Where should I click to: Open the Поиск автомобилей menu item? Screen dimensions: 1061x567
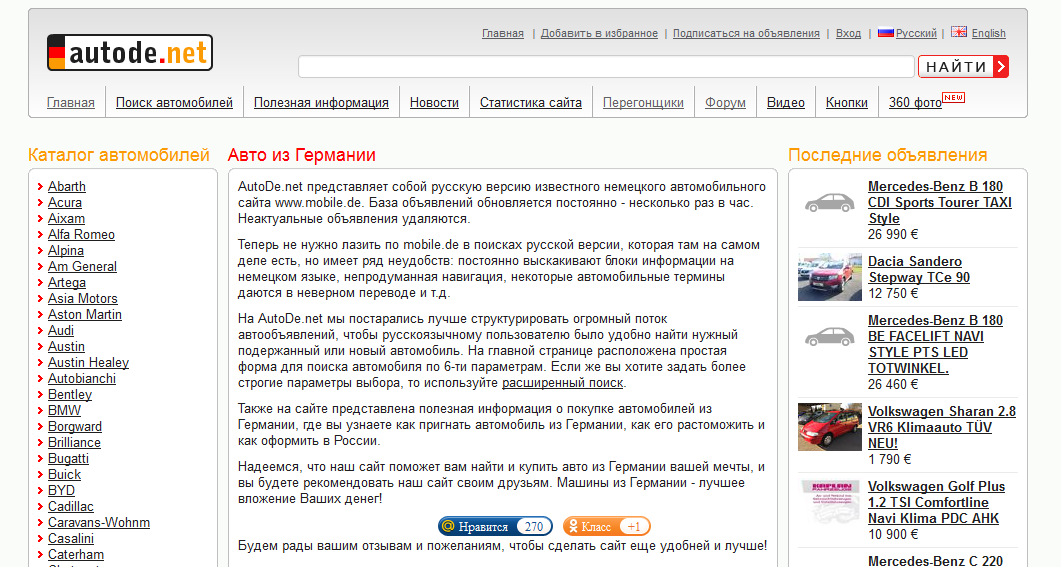174,103
